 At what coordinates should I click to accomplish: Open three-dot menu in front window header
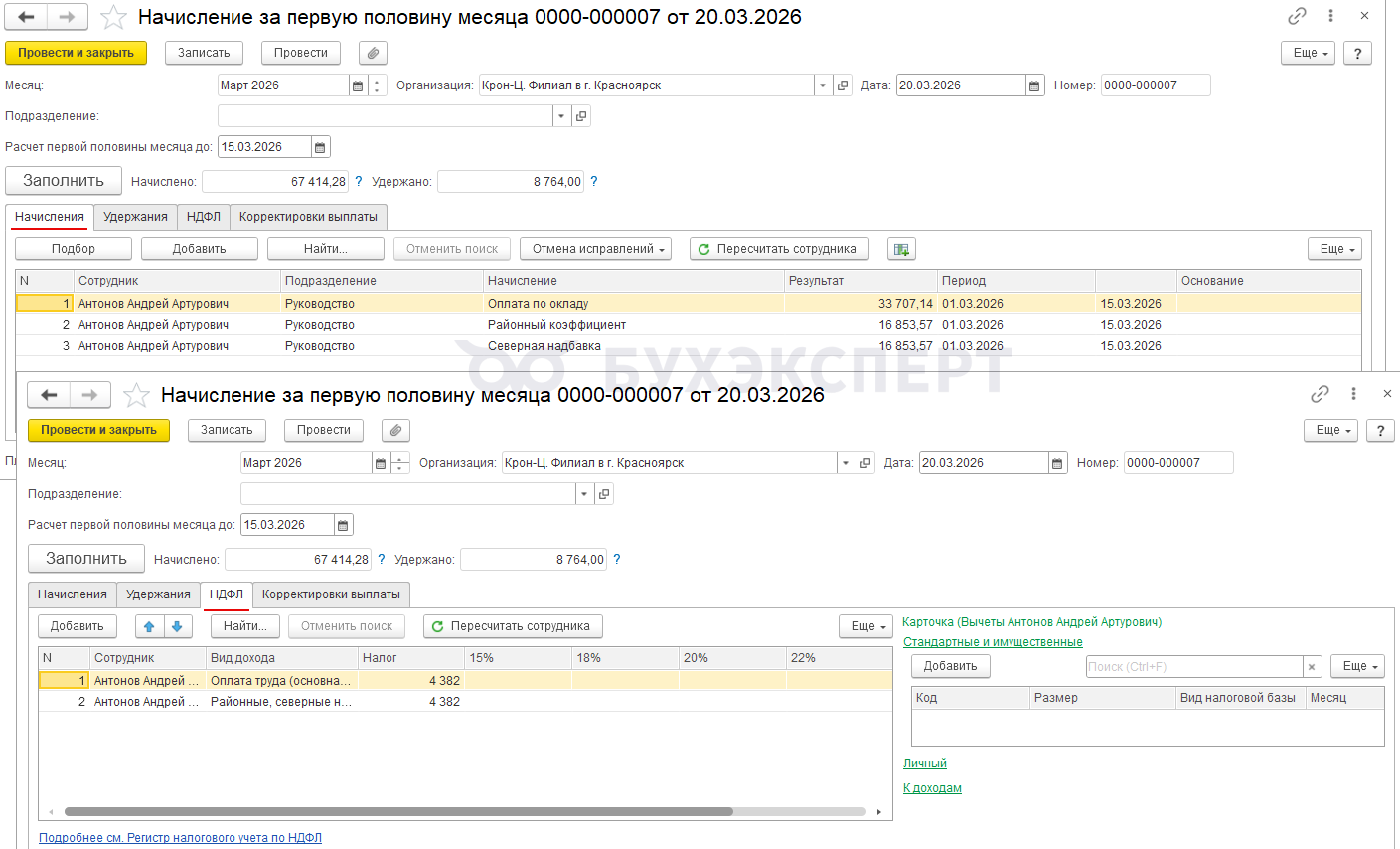click(x=1353, y=394)
